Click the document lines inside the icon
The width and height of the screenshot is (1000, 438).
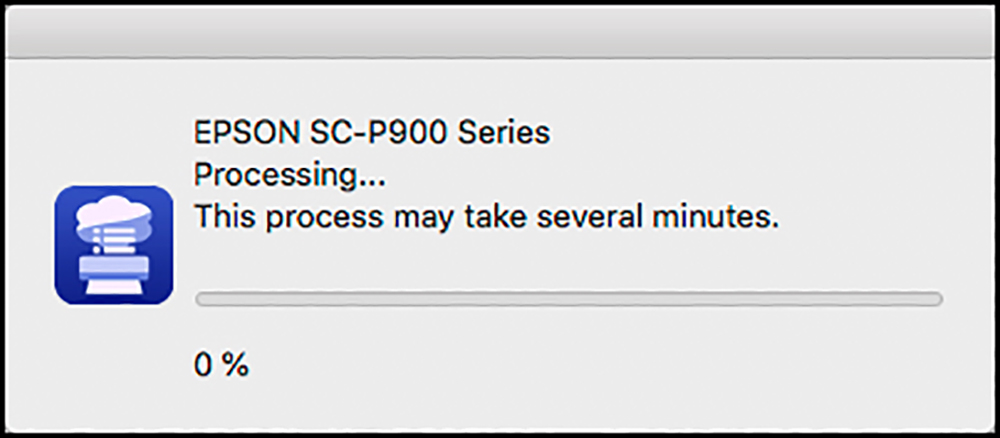(x=112, y=242)
